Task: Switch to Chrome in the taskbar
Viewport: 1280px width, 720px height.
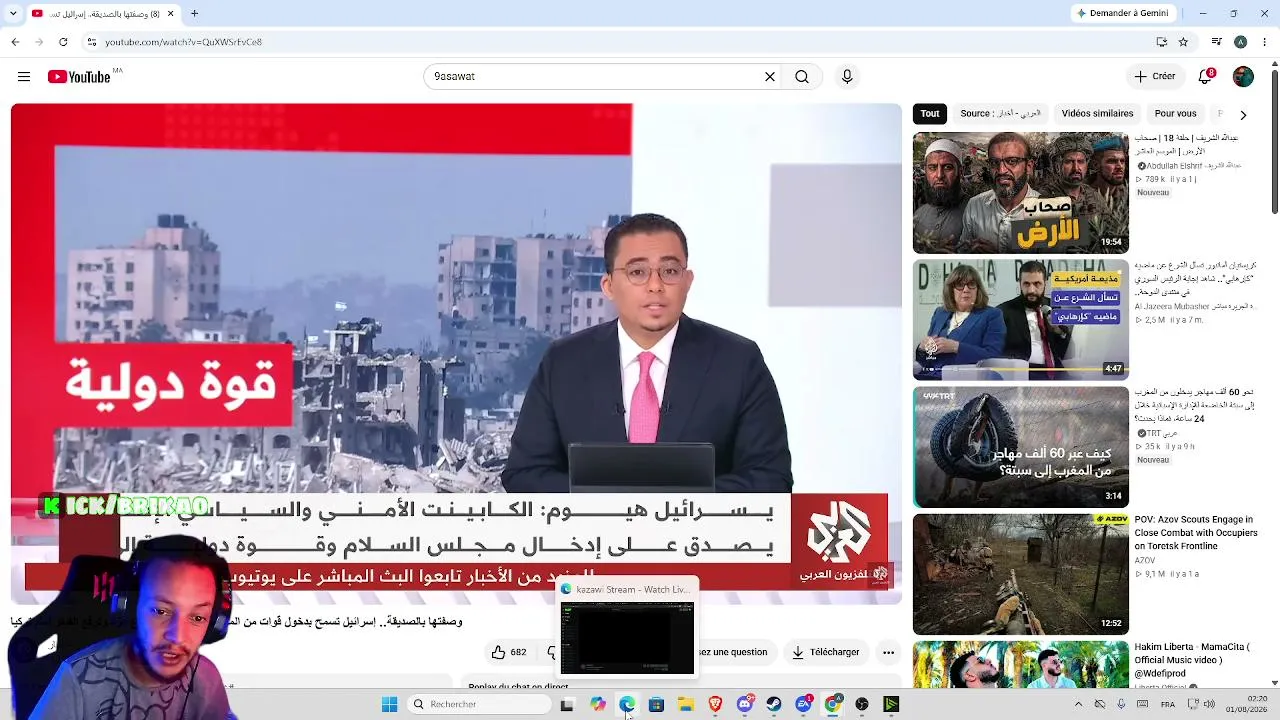Action: tap(832, 704)
